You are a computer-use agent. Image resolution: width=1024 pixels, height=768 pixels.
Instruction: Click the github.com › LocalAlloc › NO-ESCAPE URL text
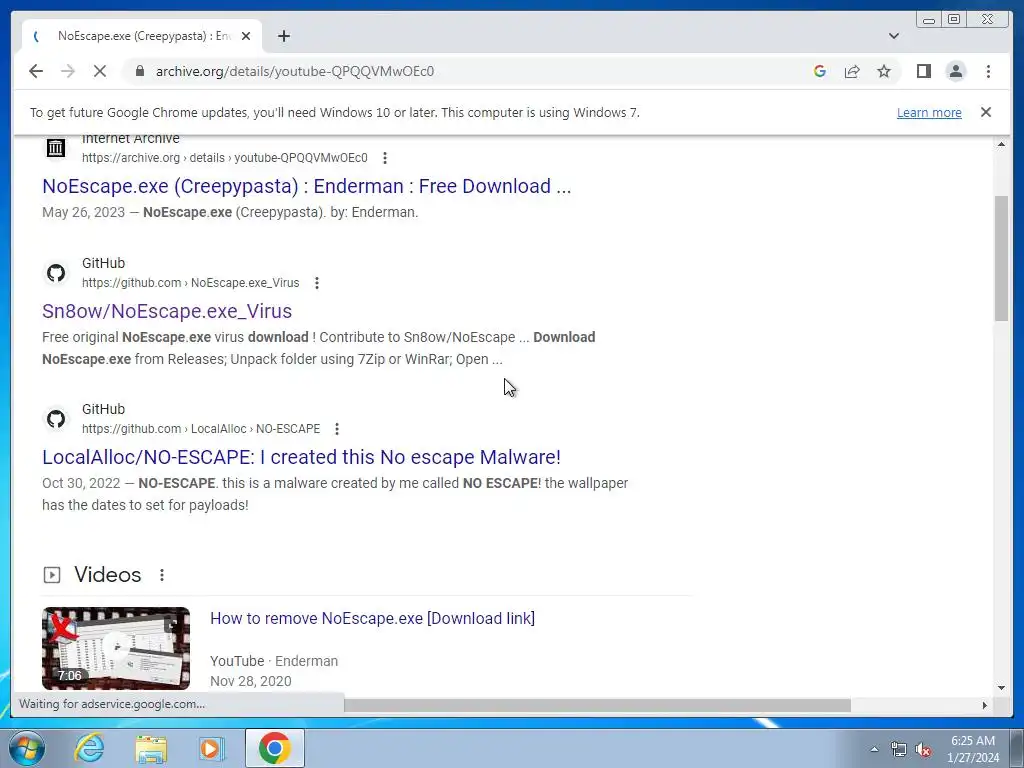click(201, 429)
